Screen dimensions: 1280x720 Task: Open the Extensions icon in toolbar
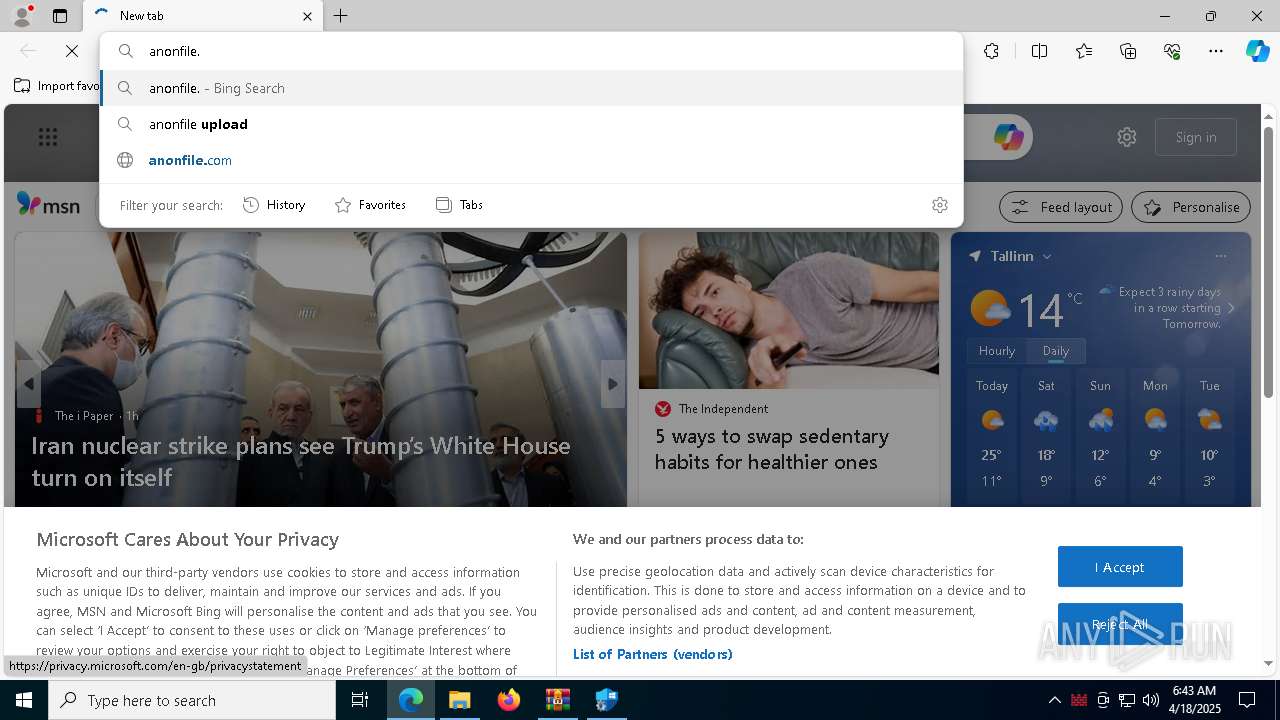[991, 51]
